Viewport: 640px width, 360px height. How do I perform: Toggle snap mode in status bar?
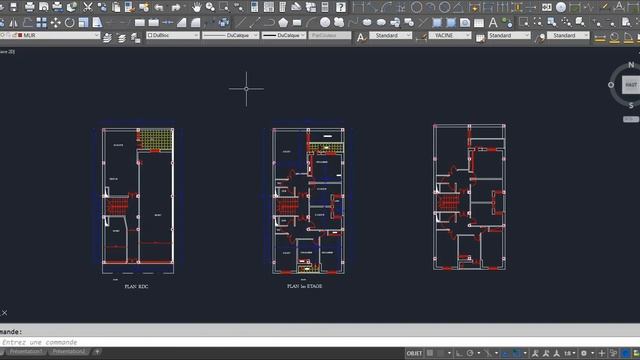click(440, 353)
